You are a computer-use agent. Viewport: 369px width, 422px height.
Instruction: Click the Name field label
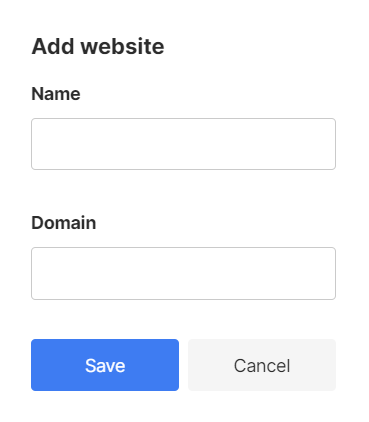coord(56,94)
